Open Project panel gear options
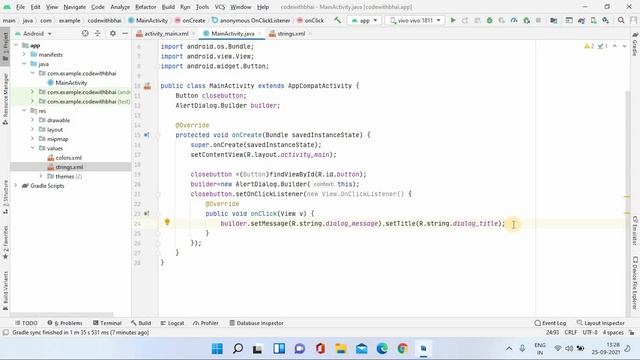640x360 pixels. (x=113, y=33)
